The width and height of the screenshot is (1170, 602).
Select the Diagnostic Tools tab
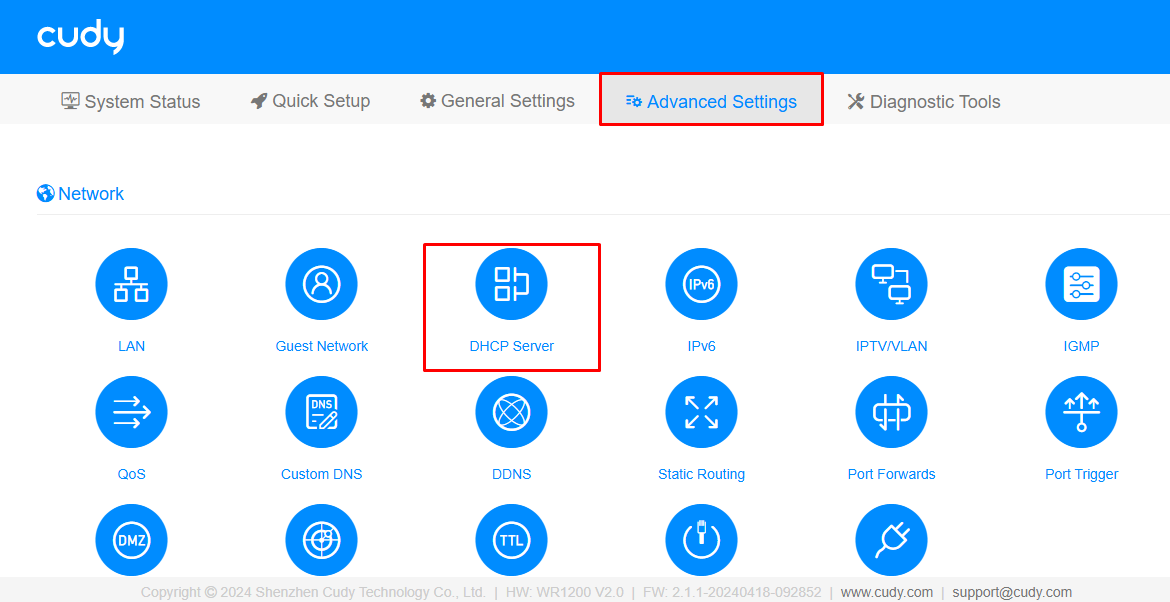(x=924, y=102)
